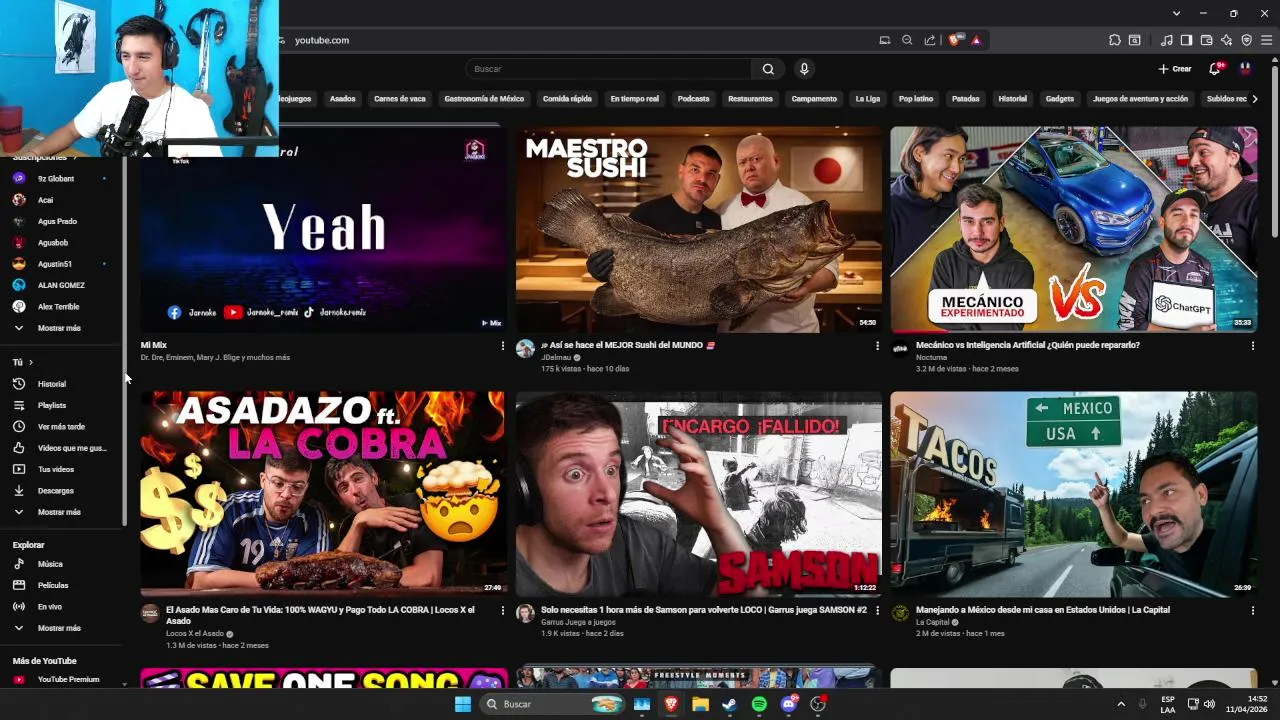Open the Windows Start menu
The image size is (1280, 720).
pyautogui.click(x=463, y=704)
